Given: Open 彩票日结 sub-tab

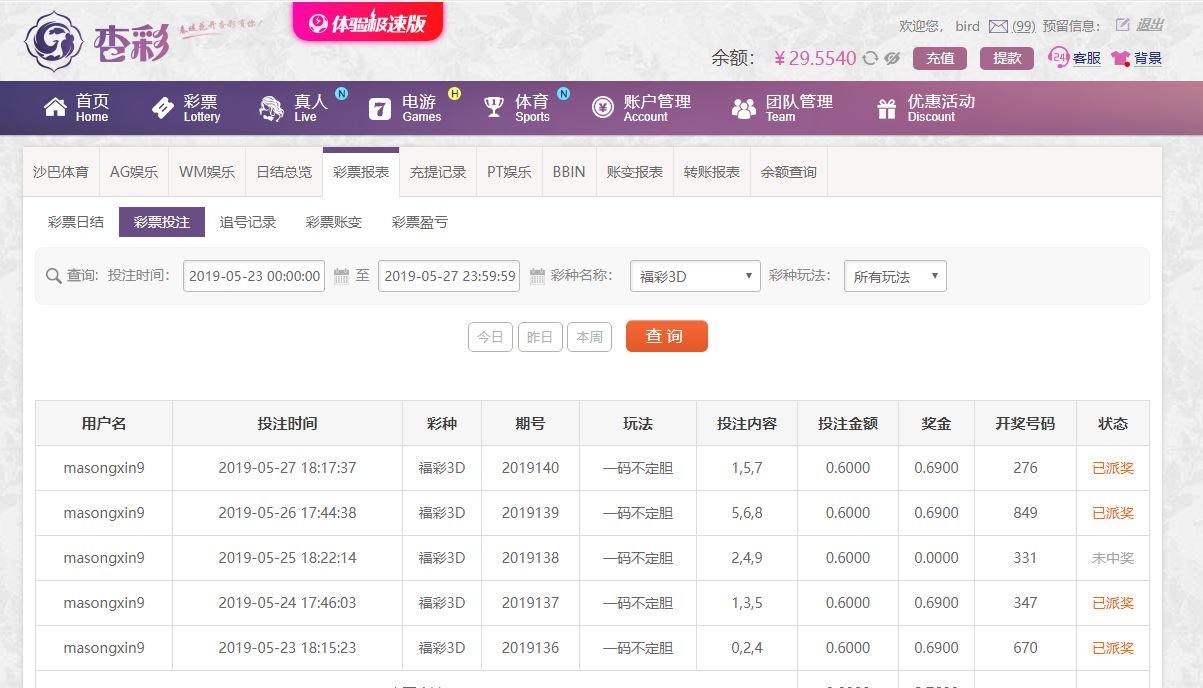Looking at the screenshot, I should tap(76, 222).
